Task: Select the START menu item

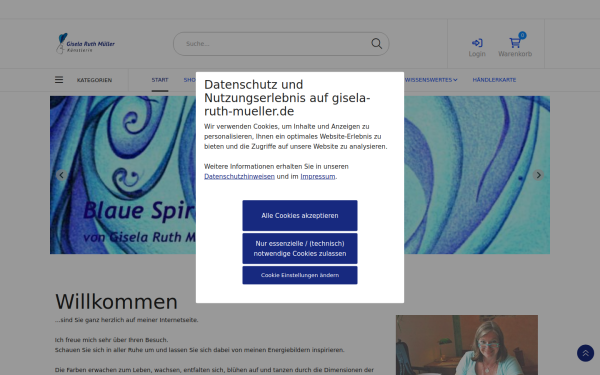Action: click(x=160, y=80)
